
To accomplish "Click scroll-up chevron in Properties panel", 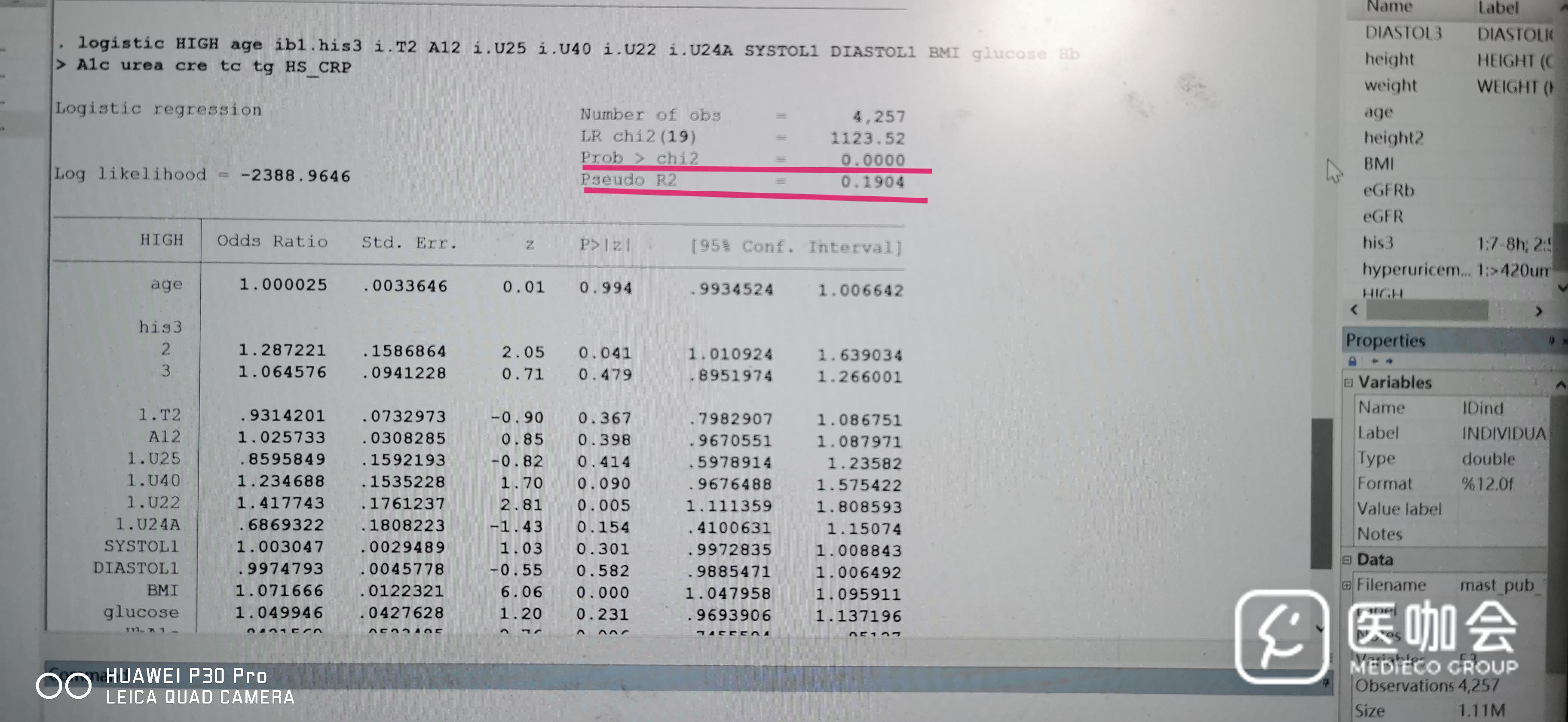I will tap(1559, 384).
